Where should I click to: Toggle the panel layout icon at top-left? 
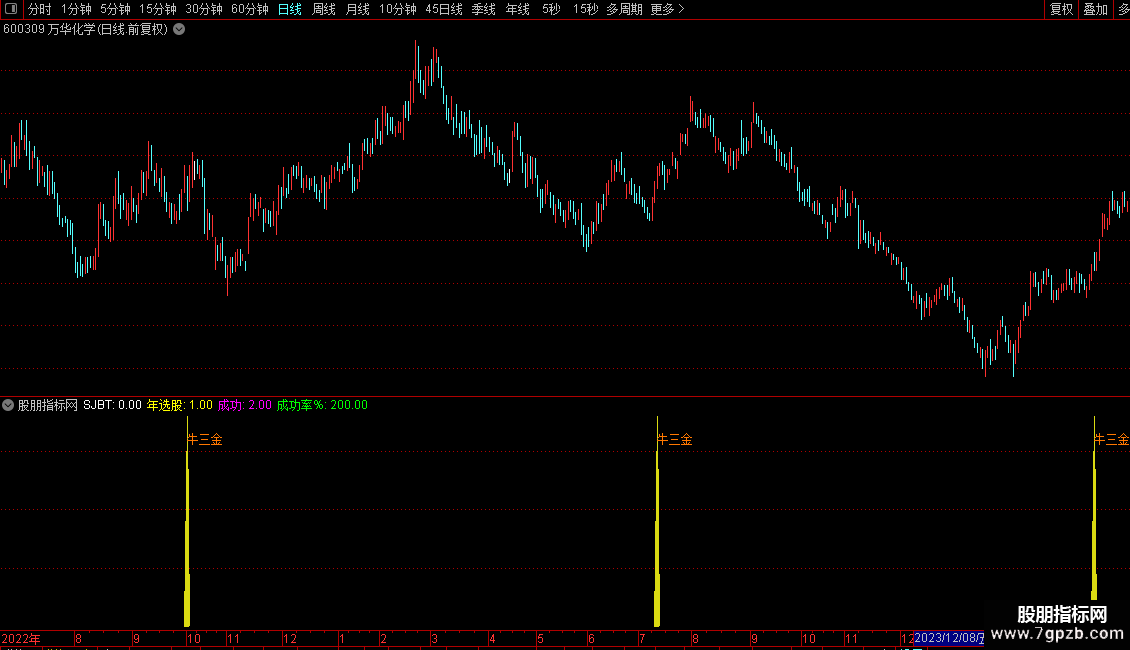[x=11, y=9]
